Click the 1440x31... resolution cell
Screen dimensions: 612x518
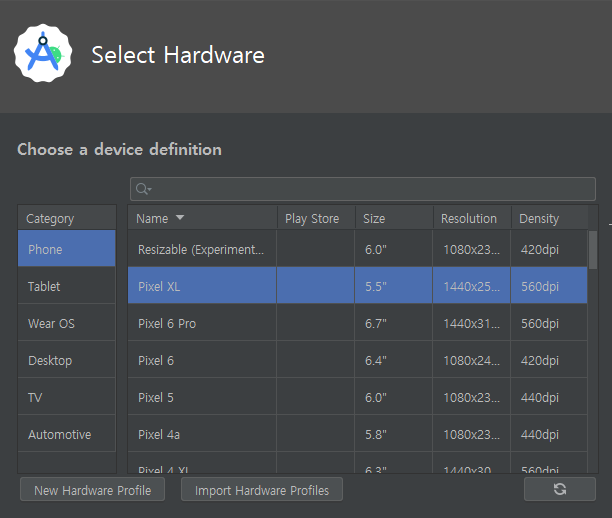471,322
